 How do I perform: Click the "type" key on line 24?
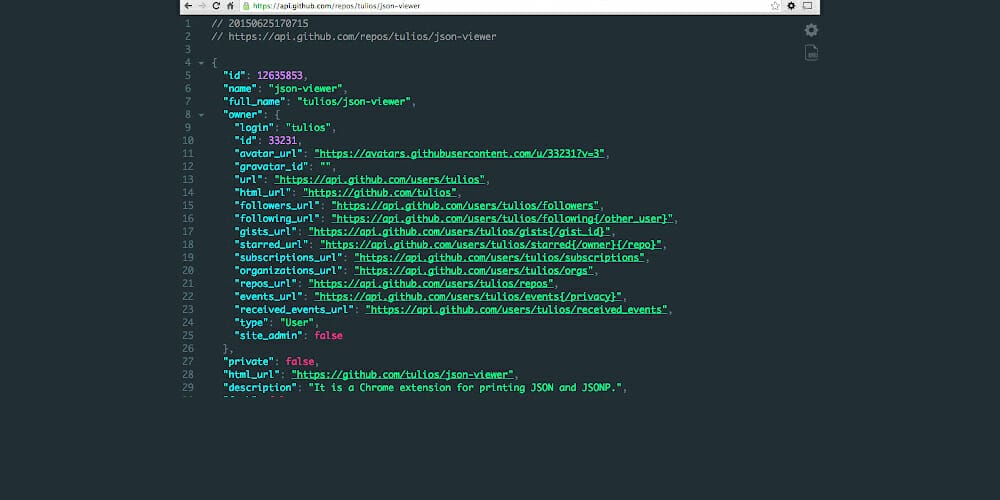[251, 323]
